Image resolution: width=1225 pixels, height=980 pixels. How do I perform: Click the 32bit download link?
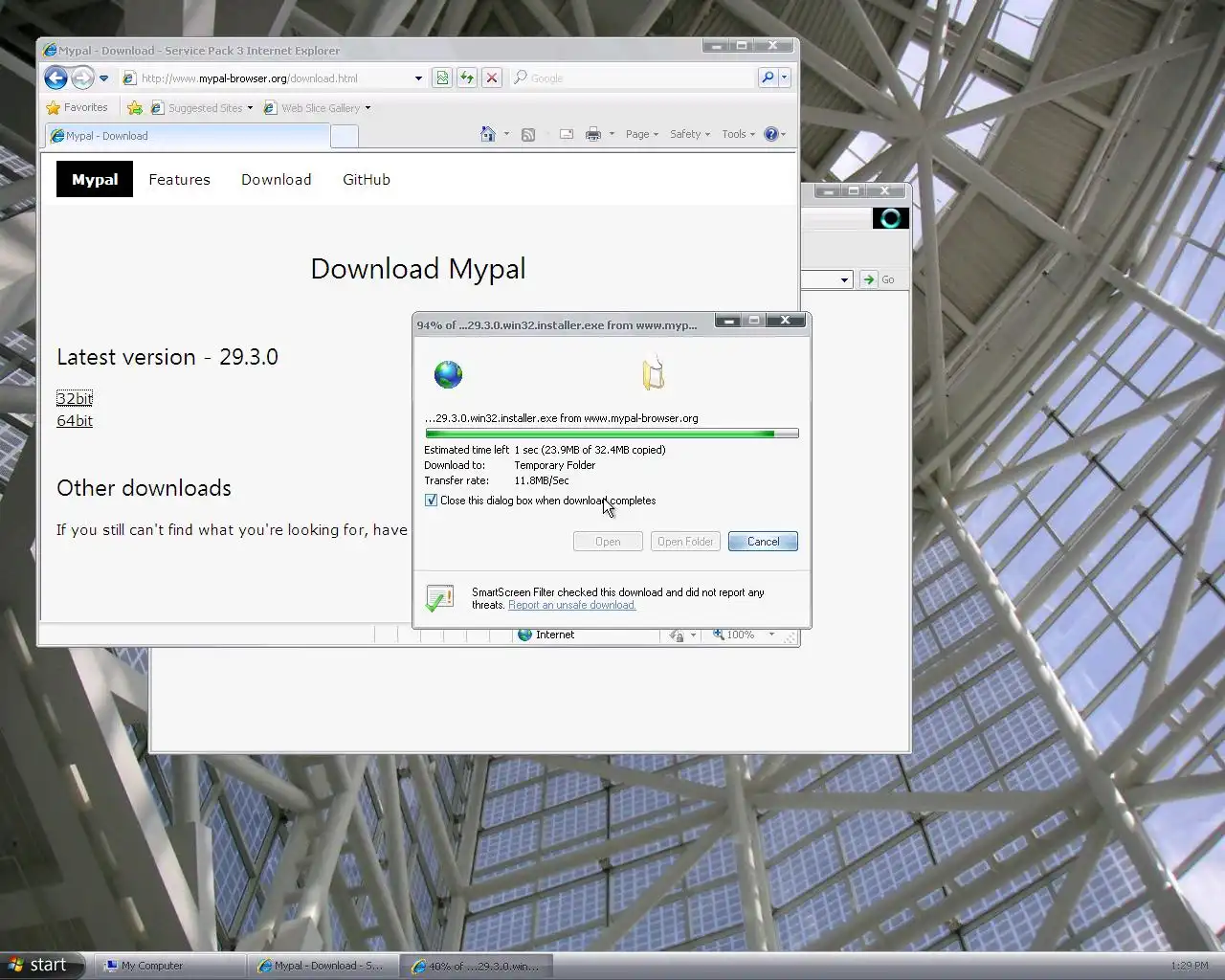point(75,399)
